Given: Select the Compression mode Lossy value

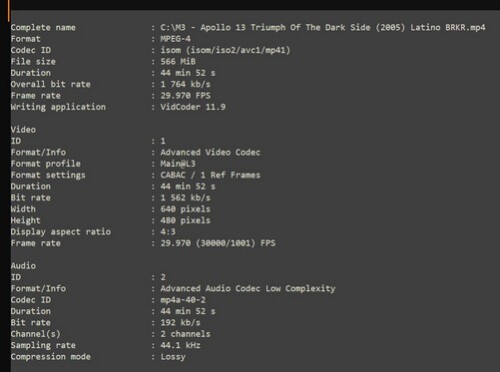Looking at the screenshot, I should pyautogui.click(x=173, y=357).
